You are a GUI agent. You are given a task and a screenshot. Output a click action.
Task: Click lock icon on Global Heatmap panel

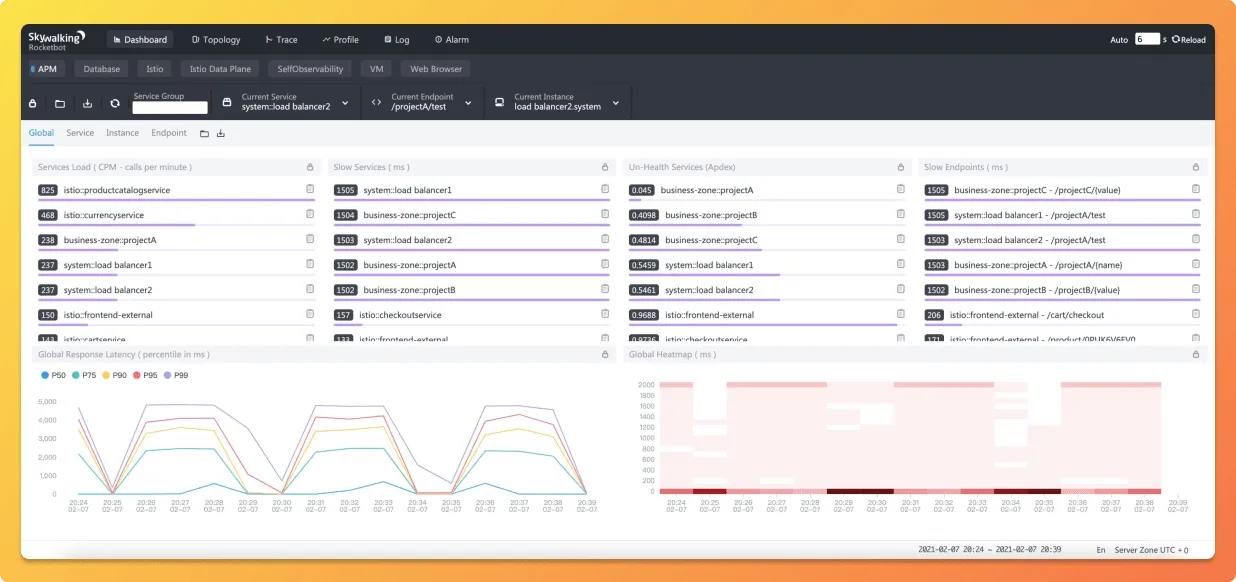1196,354
